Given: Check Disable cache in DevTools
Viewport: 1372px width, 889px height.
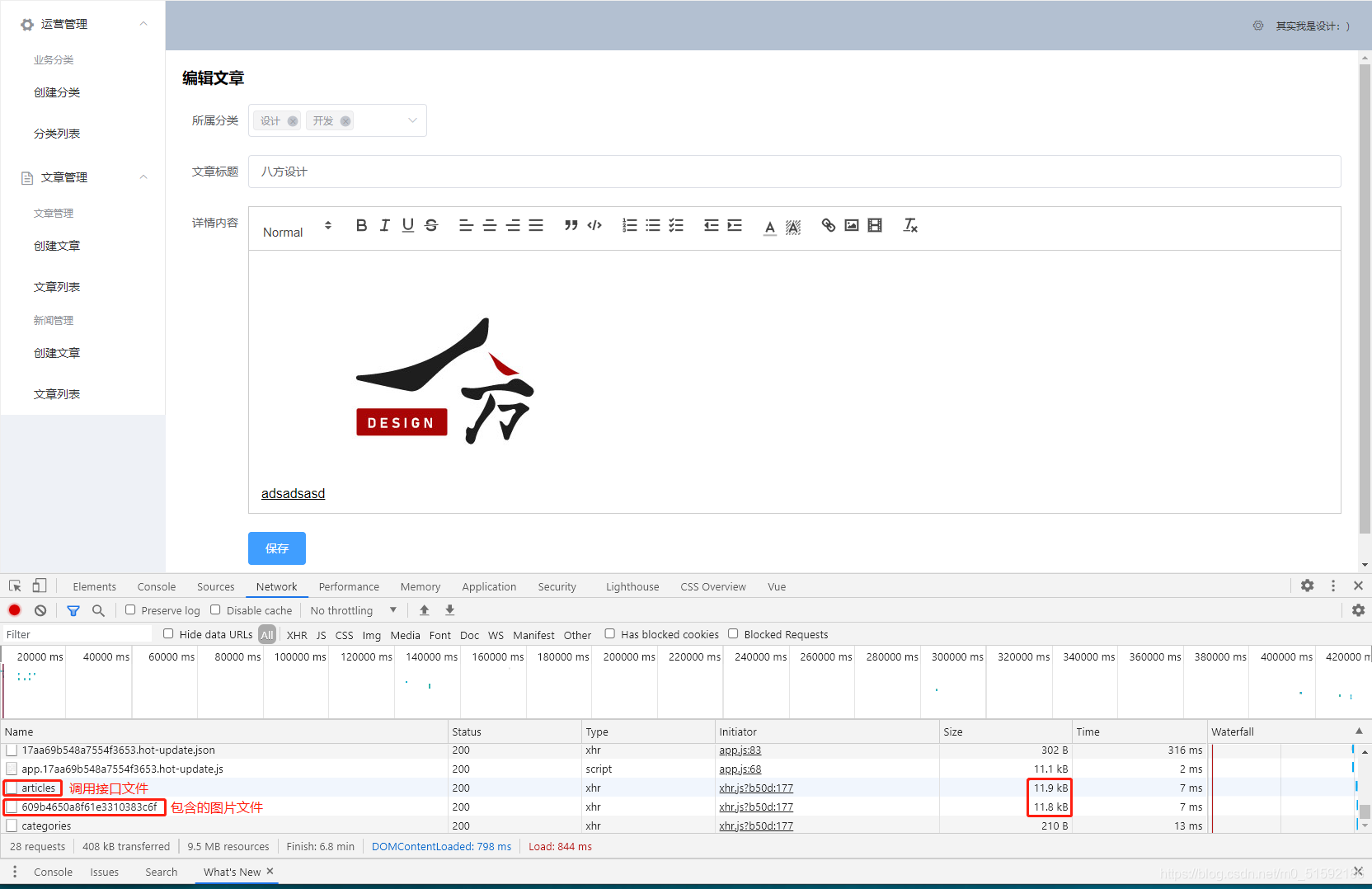Looking at the screenshot, I should pos(214,610).
